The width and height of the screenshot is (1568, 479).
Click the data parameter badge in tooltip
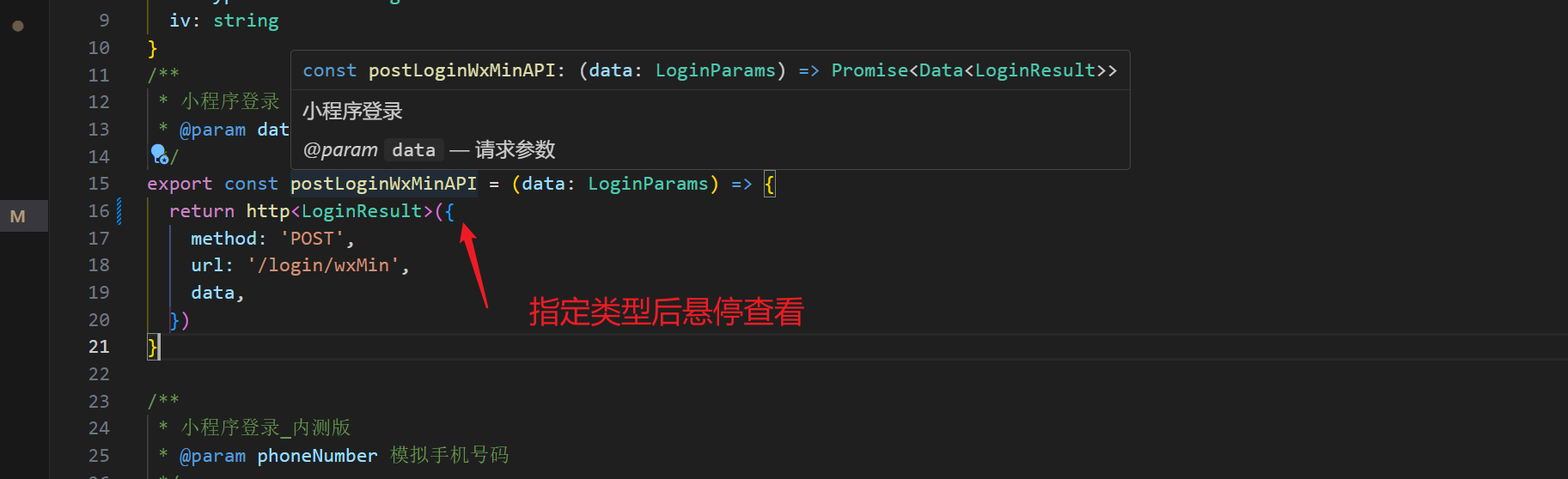pyautogui.click(x=413, y=150)
